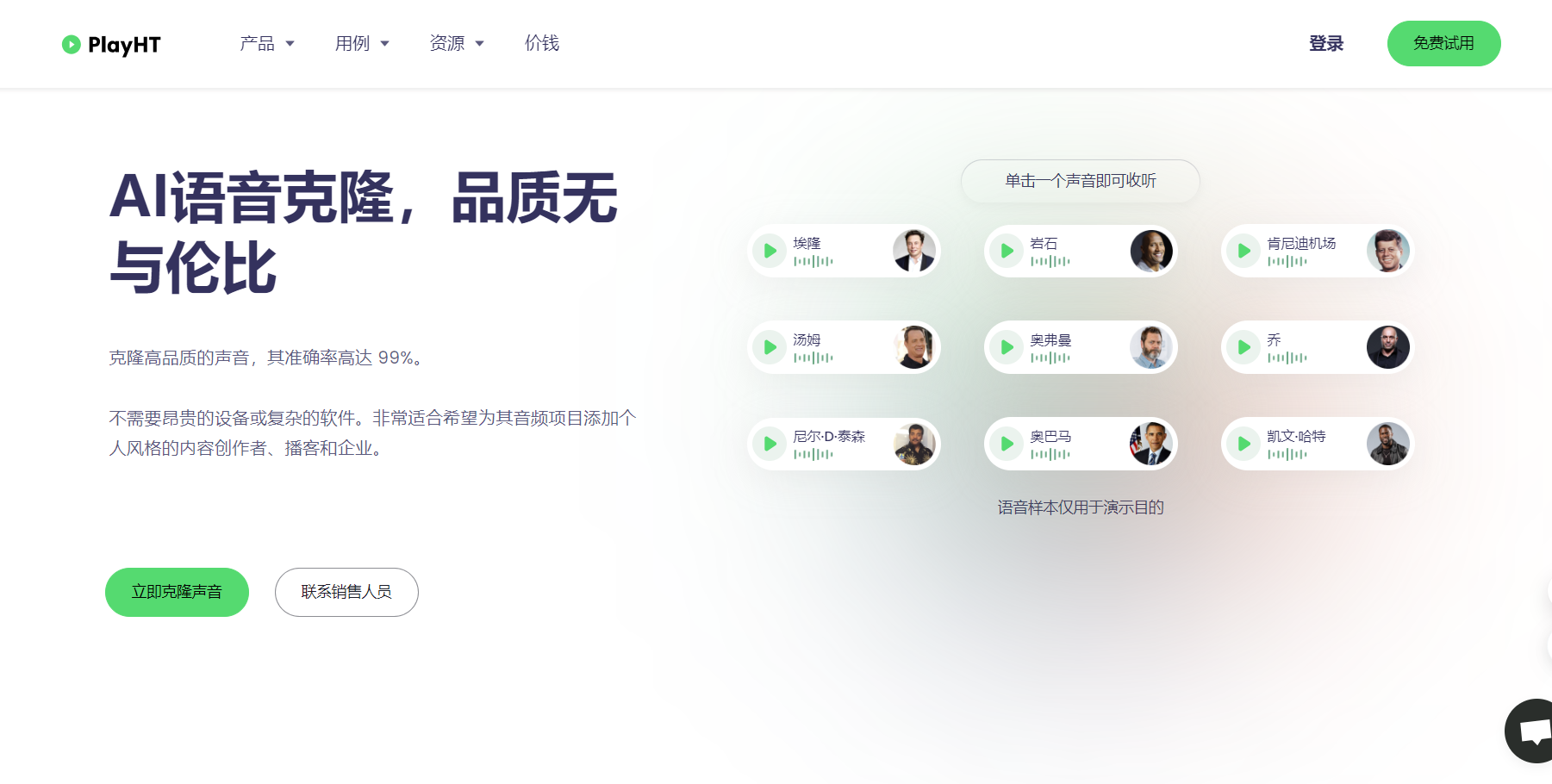Open the 价钱 pricing page
This screenshot has width=1552, height=784.
coord(542,43)
